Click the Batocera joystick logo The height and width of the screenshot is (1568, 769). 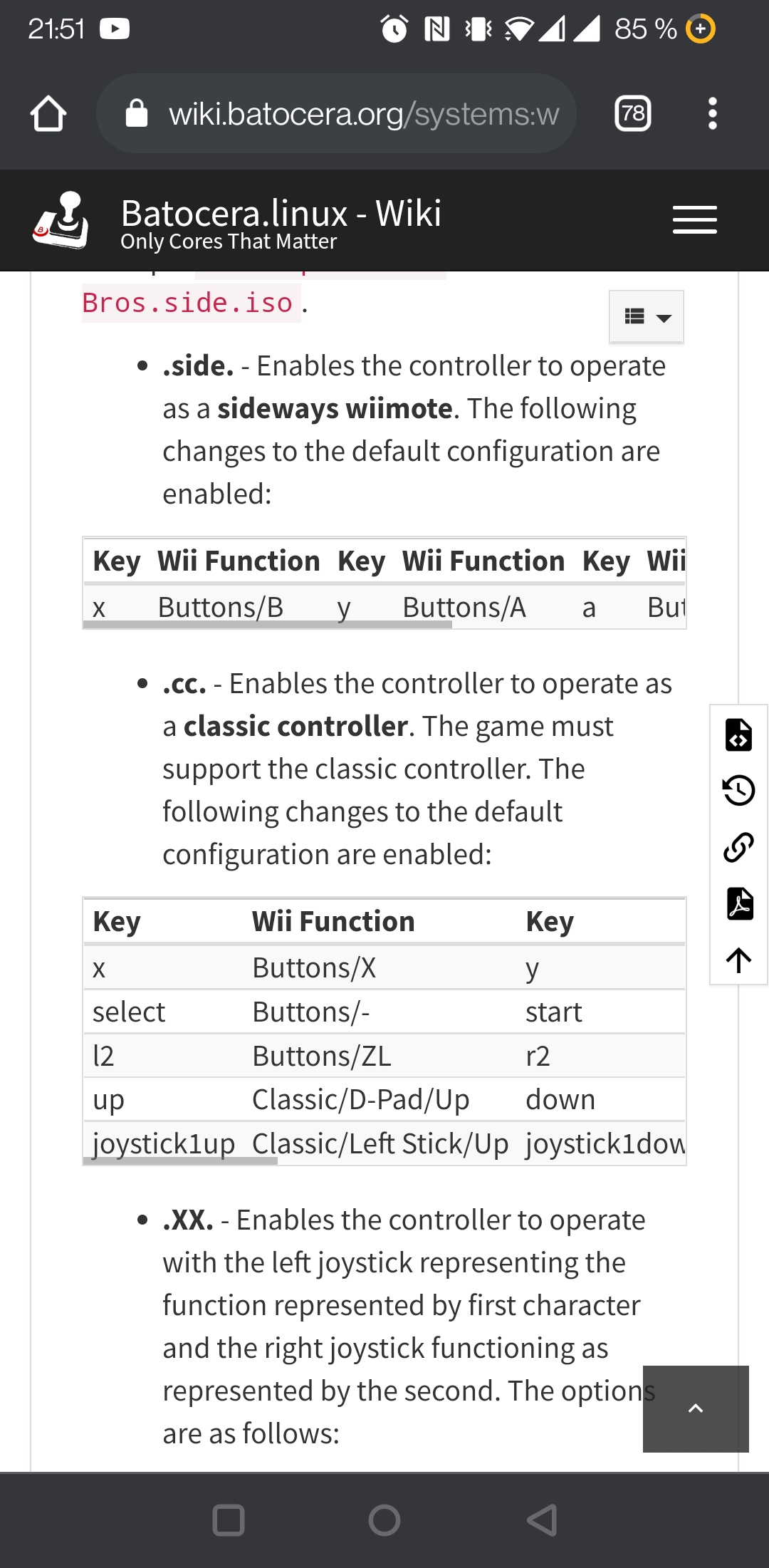point(61,220)
